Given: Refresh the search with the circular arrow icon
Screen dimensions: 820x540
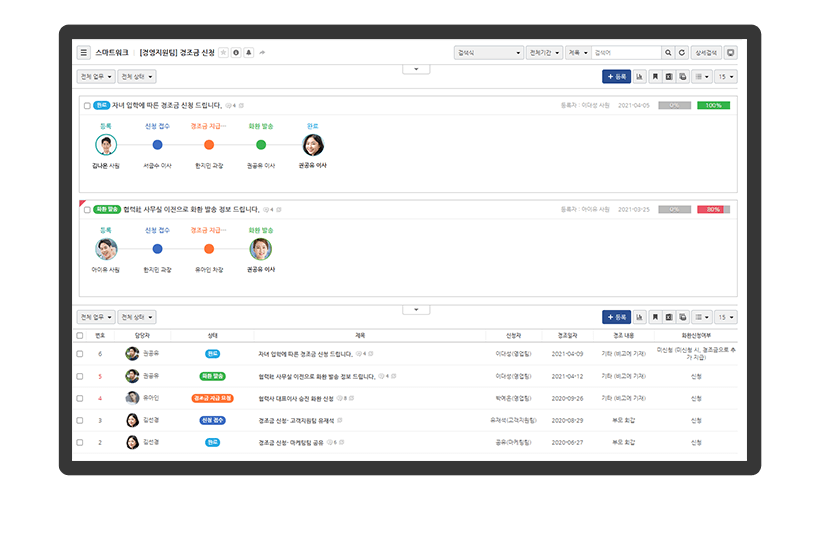Looking at the screenshot, I should [681, 52].
